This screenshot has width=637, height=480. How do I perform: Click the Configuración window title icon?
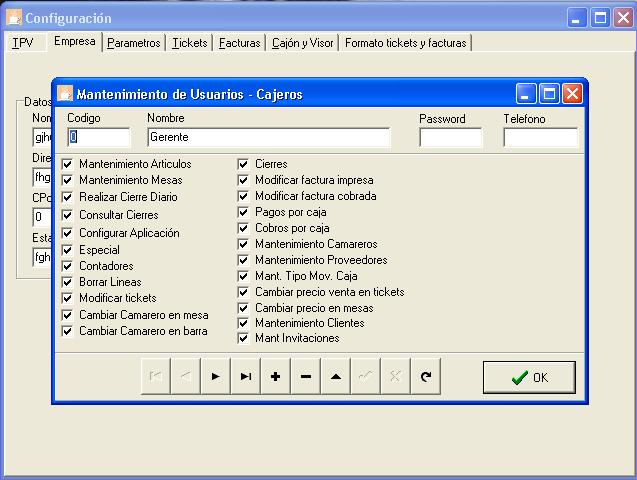tap(13, 18)
